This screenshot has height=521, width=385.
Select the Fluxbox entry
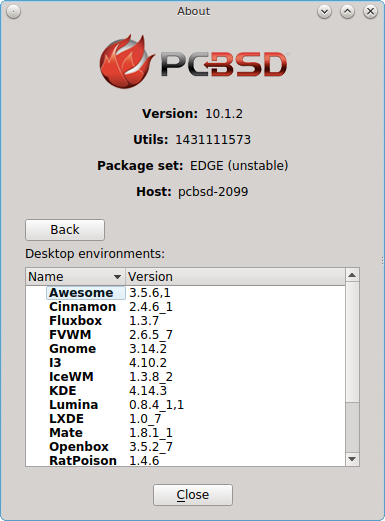point(185,321)
